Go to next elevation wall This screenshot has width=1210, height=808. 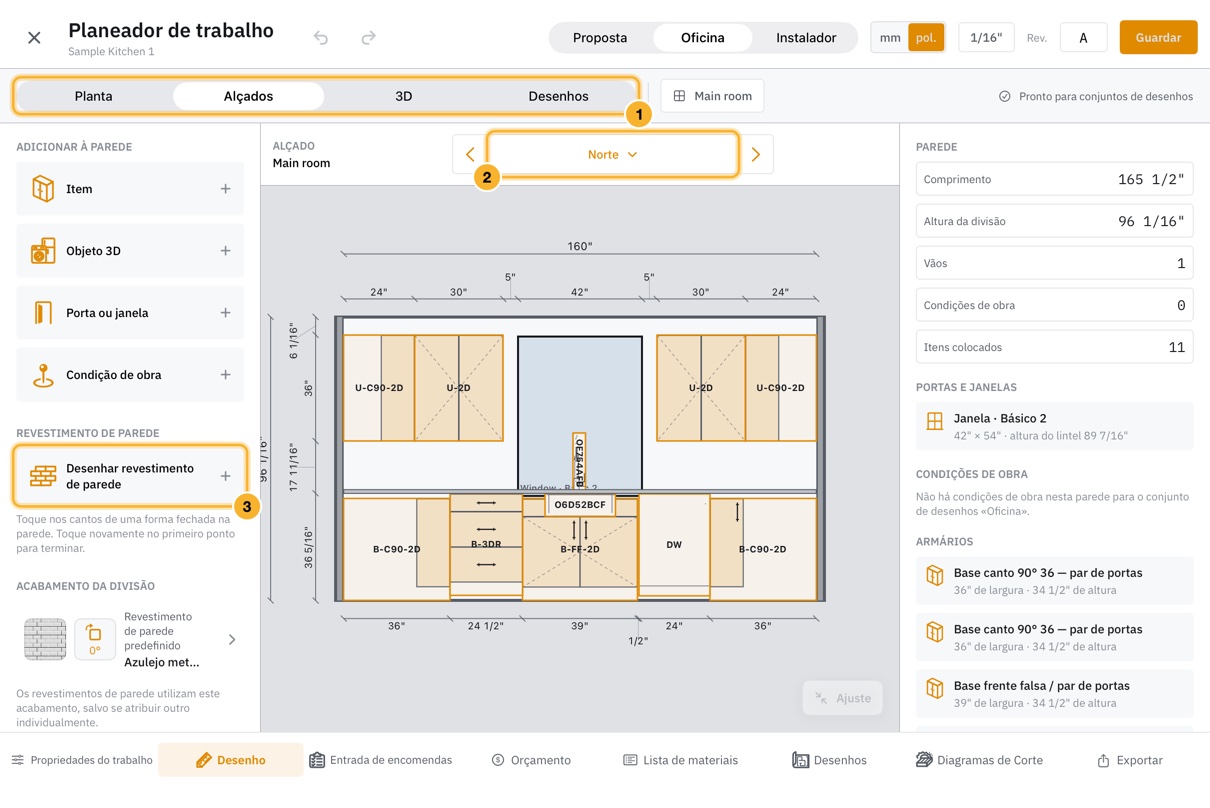[x=756, y=155]
